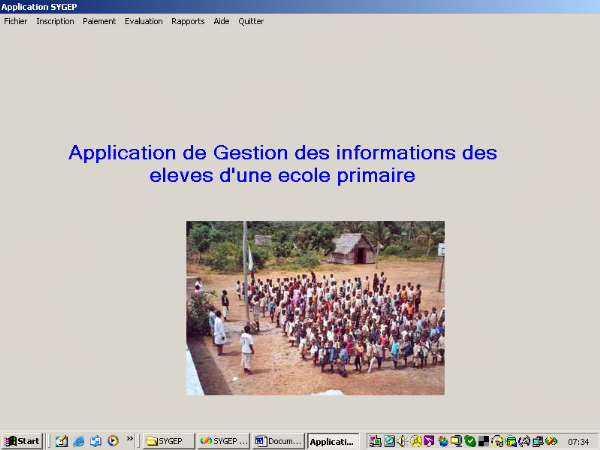
Task: Click the monitor display tray icon
Action: point(456,441)
